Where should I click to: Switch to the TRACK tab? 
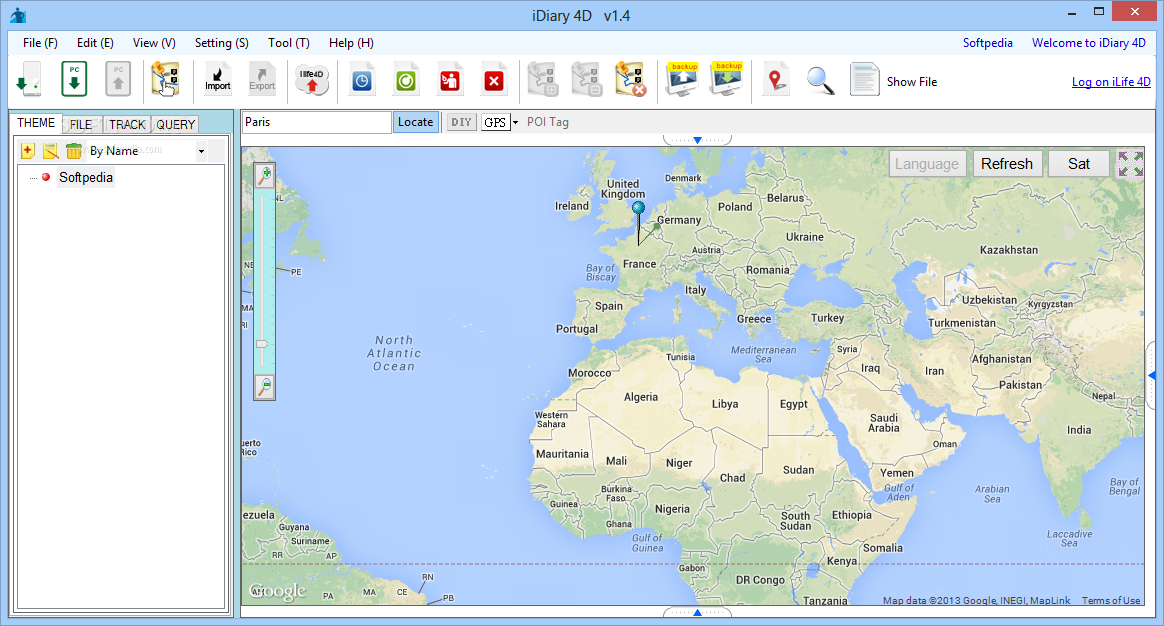point(127,125)
